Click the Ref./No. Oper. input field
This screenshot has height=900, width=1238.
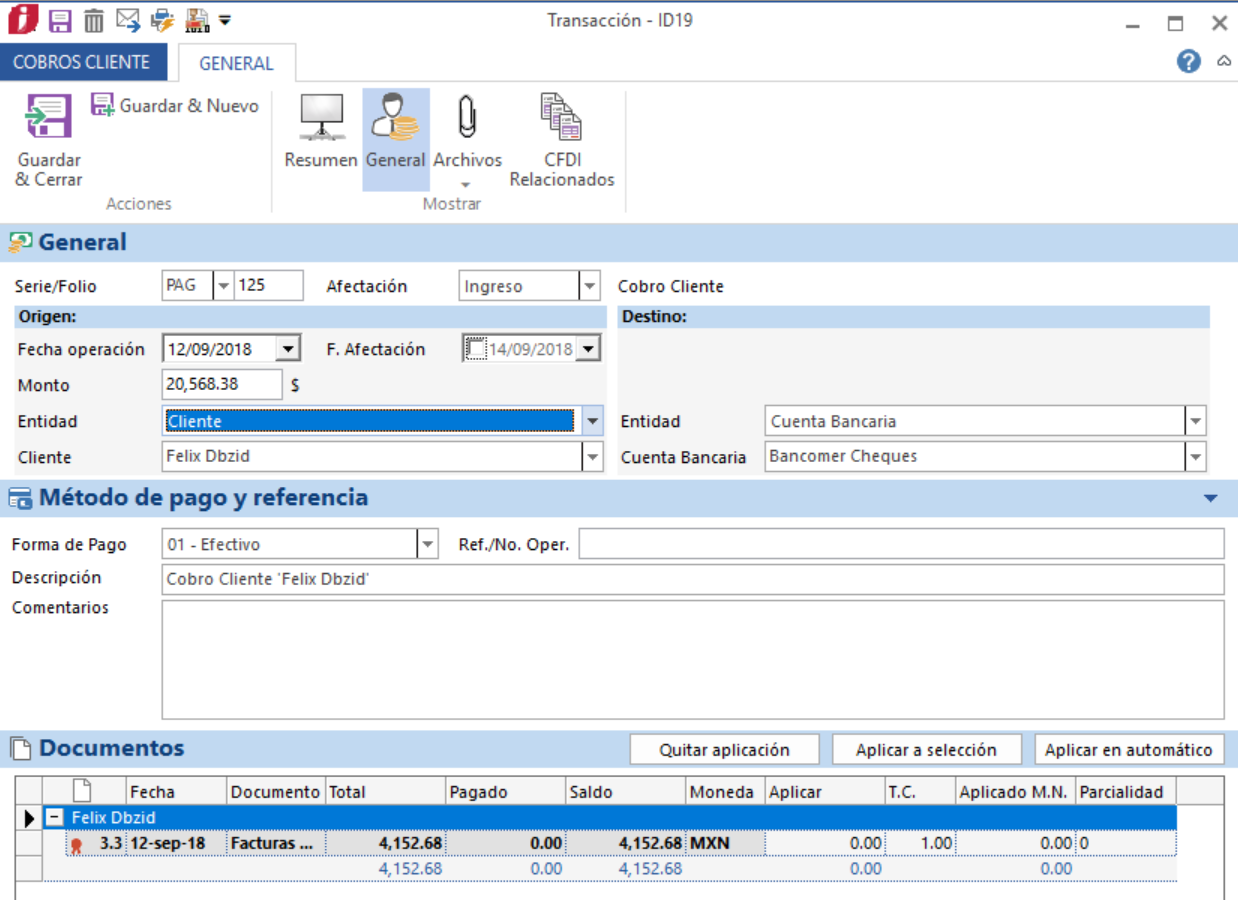point(900,544)
